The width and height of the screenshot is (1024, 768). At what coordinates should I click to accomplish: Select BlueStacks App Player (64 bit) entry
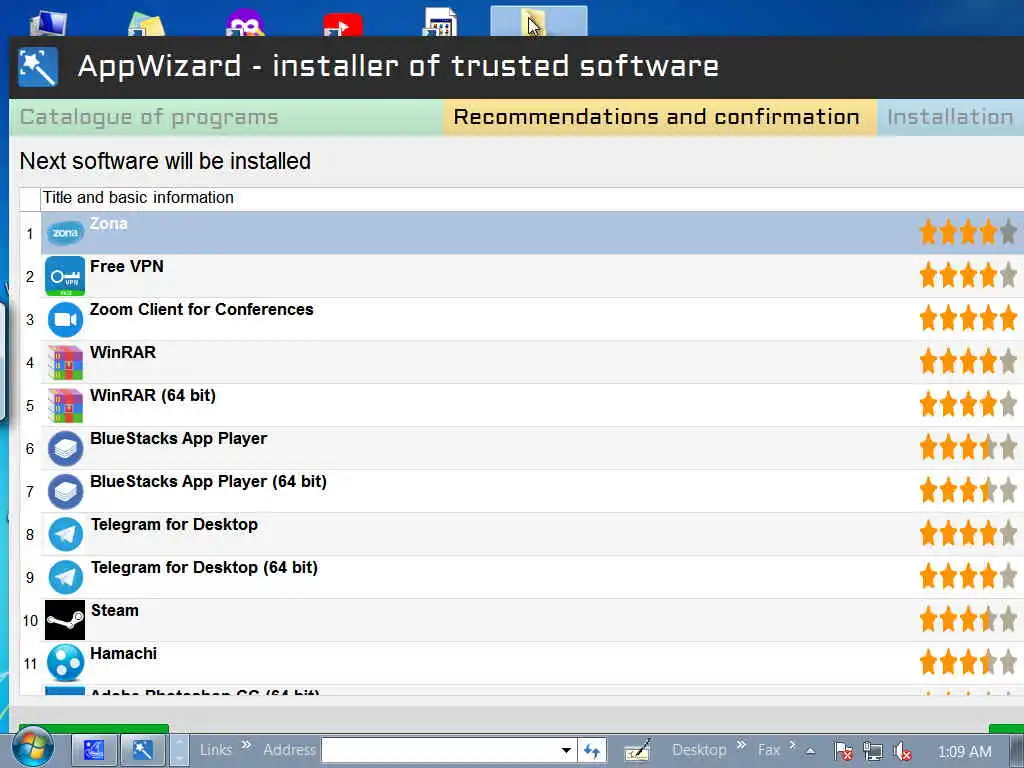[x=208, y=482]
